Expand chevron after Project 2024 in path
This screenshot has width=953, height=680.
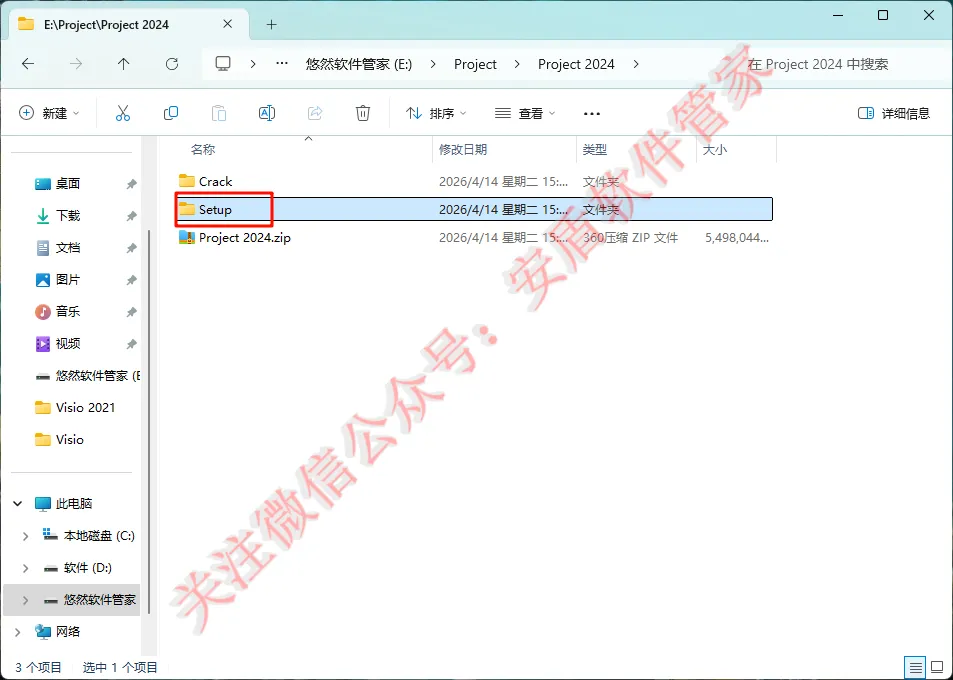pos(636,64)
